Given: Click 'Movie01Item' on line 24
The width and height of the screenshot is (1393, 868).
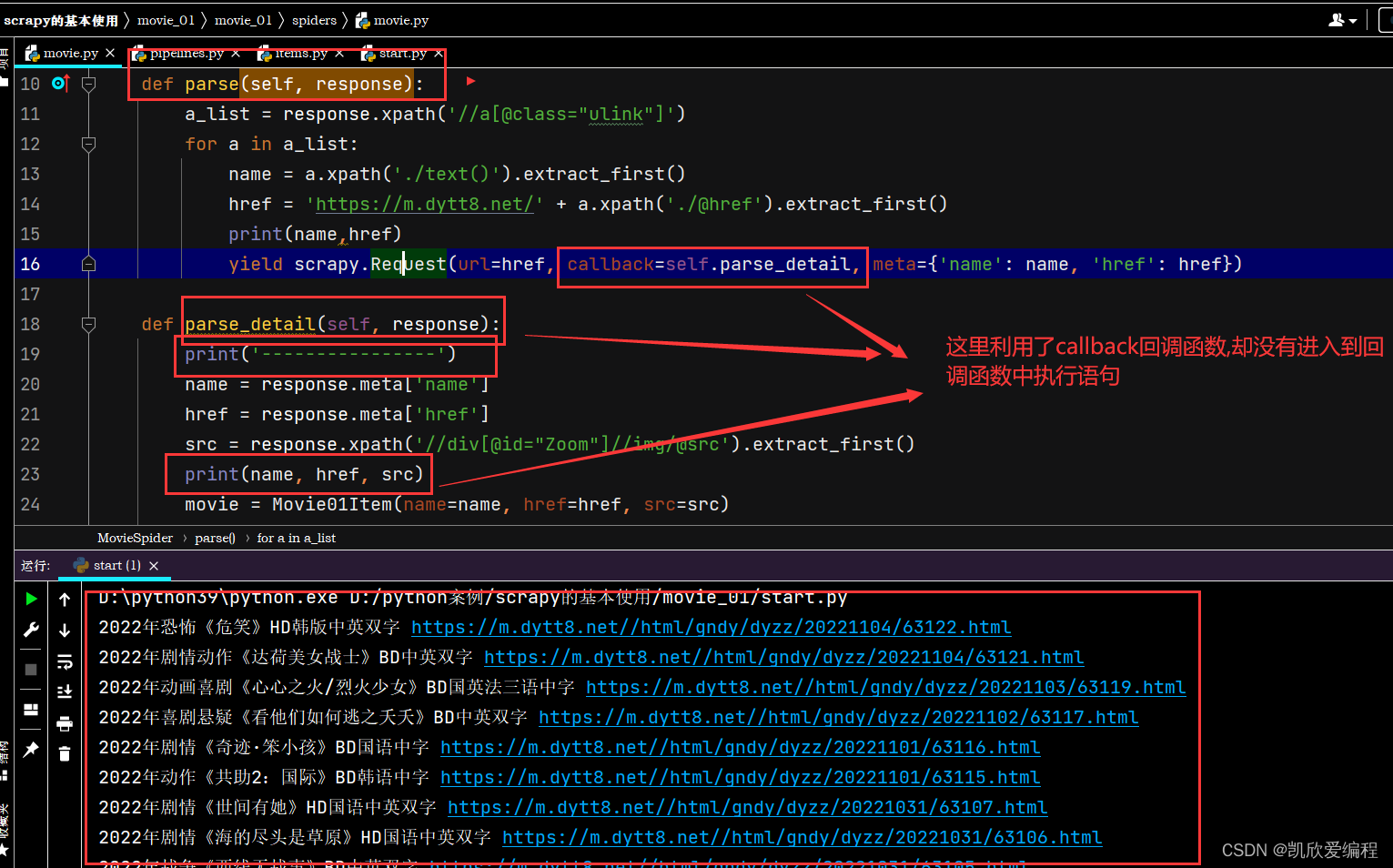Looking at the screenshot, I should click(x=332, y=504).
